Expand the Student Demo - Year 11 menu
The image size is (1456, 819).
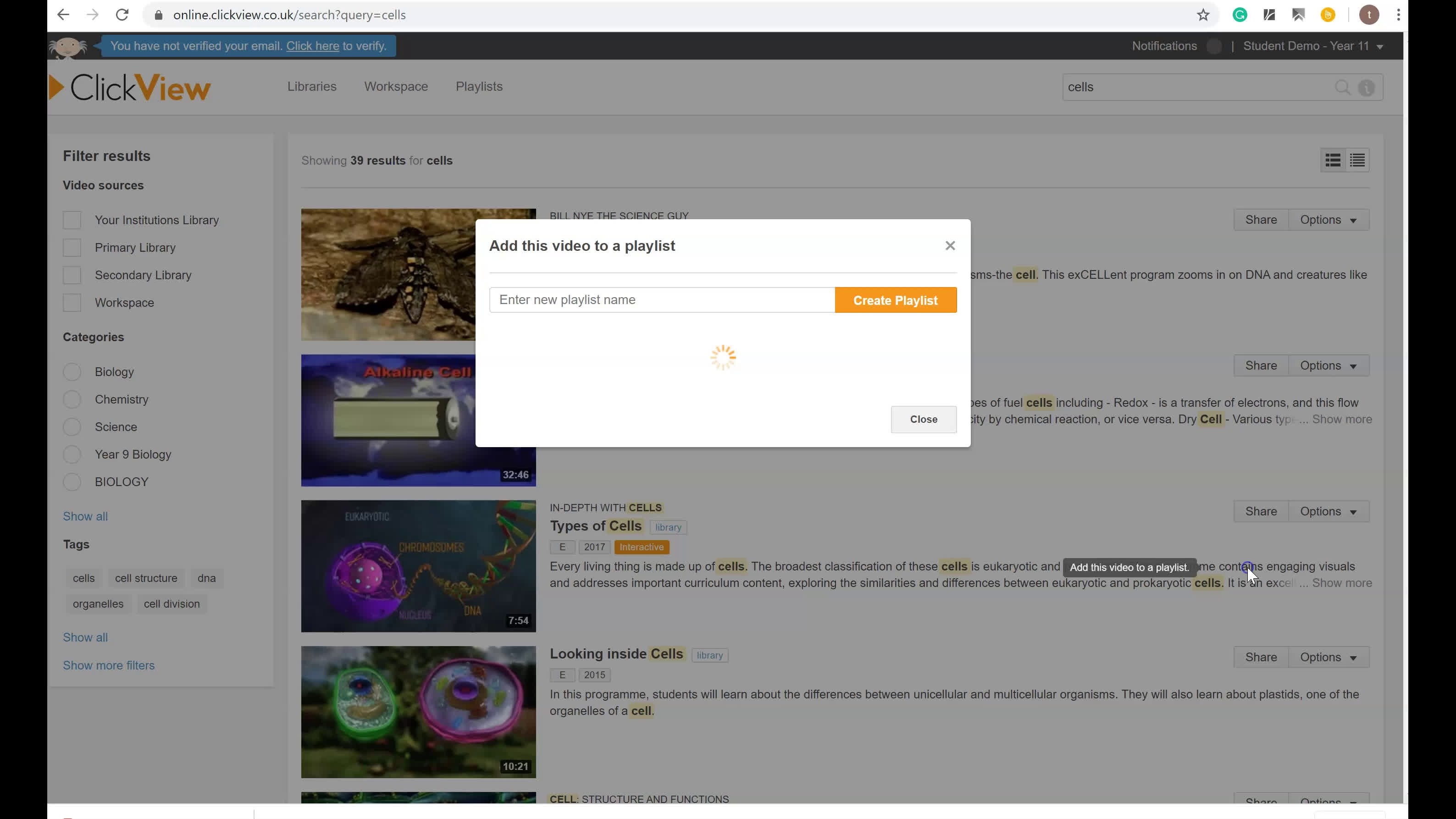pyautogui.click(x=1310, y=46)
